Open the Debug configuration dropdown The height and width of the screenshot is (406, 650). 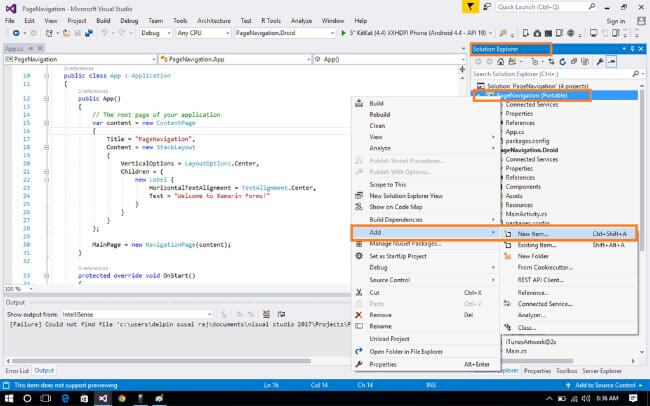(155, 33)
